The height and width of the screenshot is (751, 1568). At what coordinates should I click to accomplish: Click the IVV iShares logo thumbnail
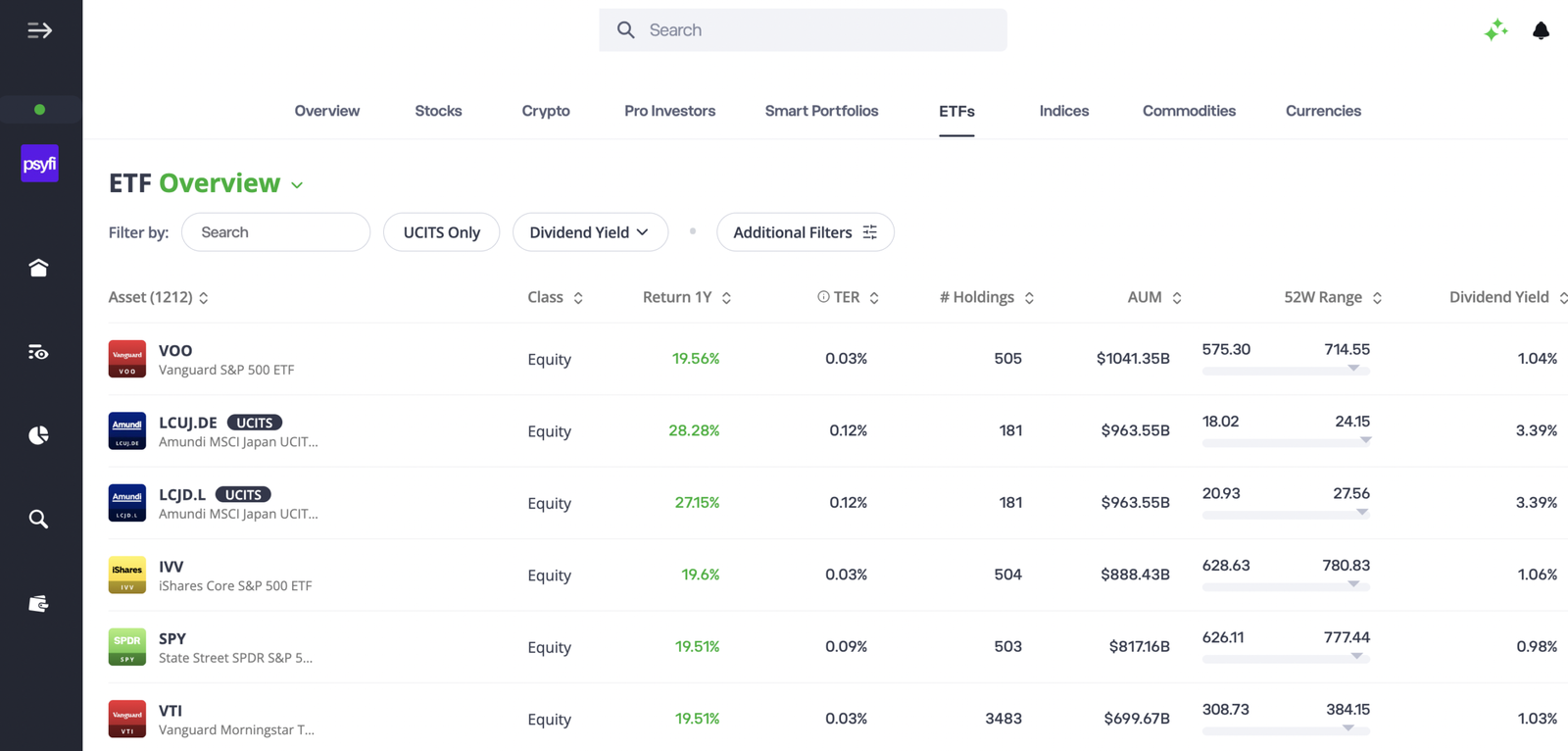click(x=127, y=575)
